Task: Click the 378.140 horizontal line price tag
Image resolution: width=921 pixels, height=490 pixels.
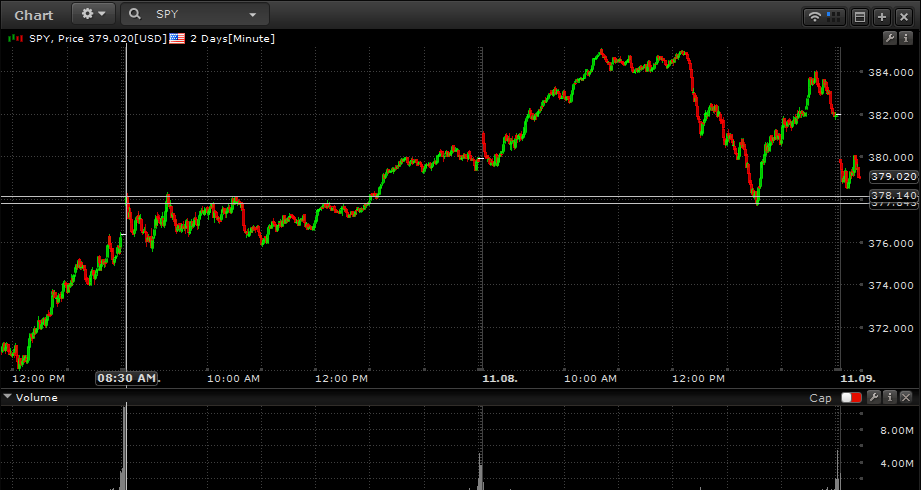Action: [x=893, y=195]
